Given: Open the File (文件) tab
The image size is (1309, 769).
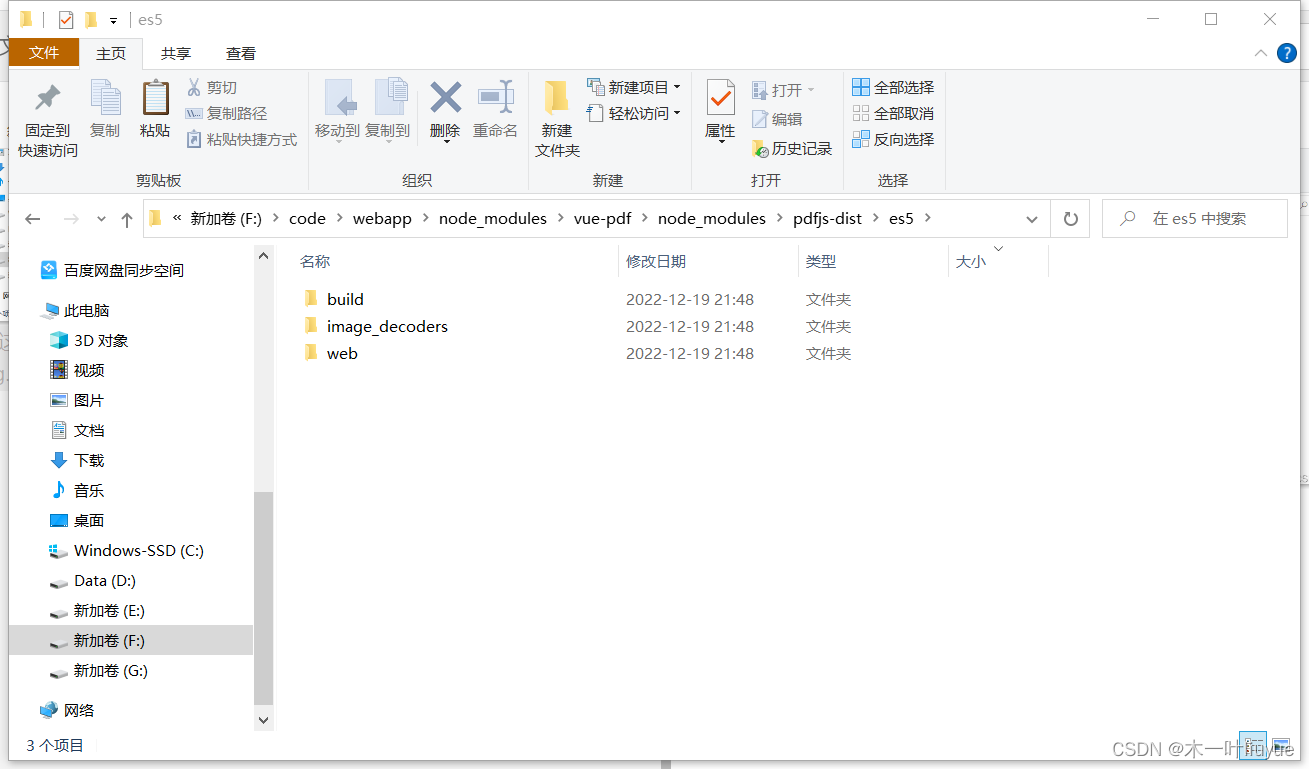Looking at the screenshot, I should coord(44,53).
